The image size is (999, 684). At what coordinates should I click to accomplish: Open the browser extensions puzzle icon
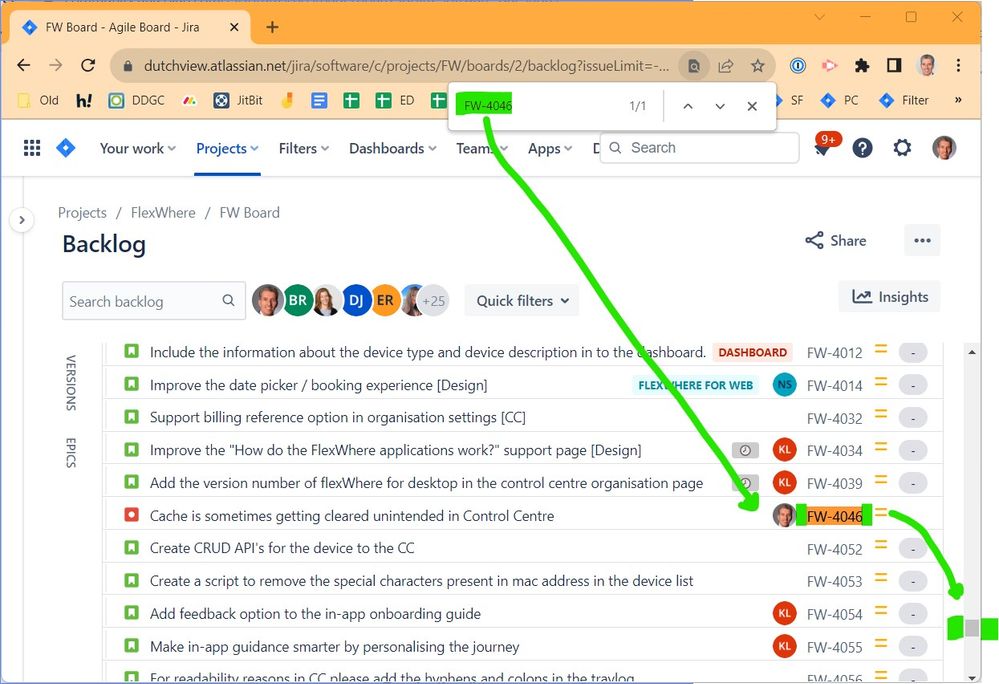coord(862,65)
